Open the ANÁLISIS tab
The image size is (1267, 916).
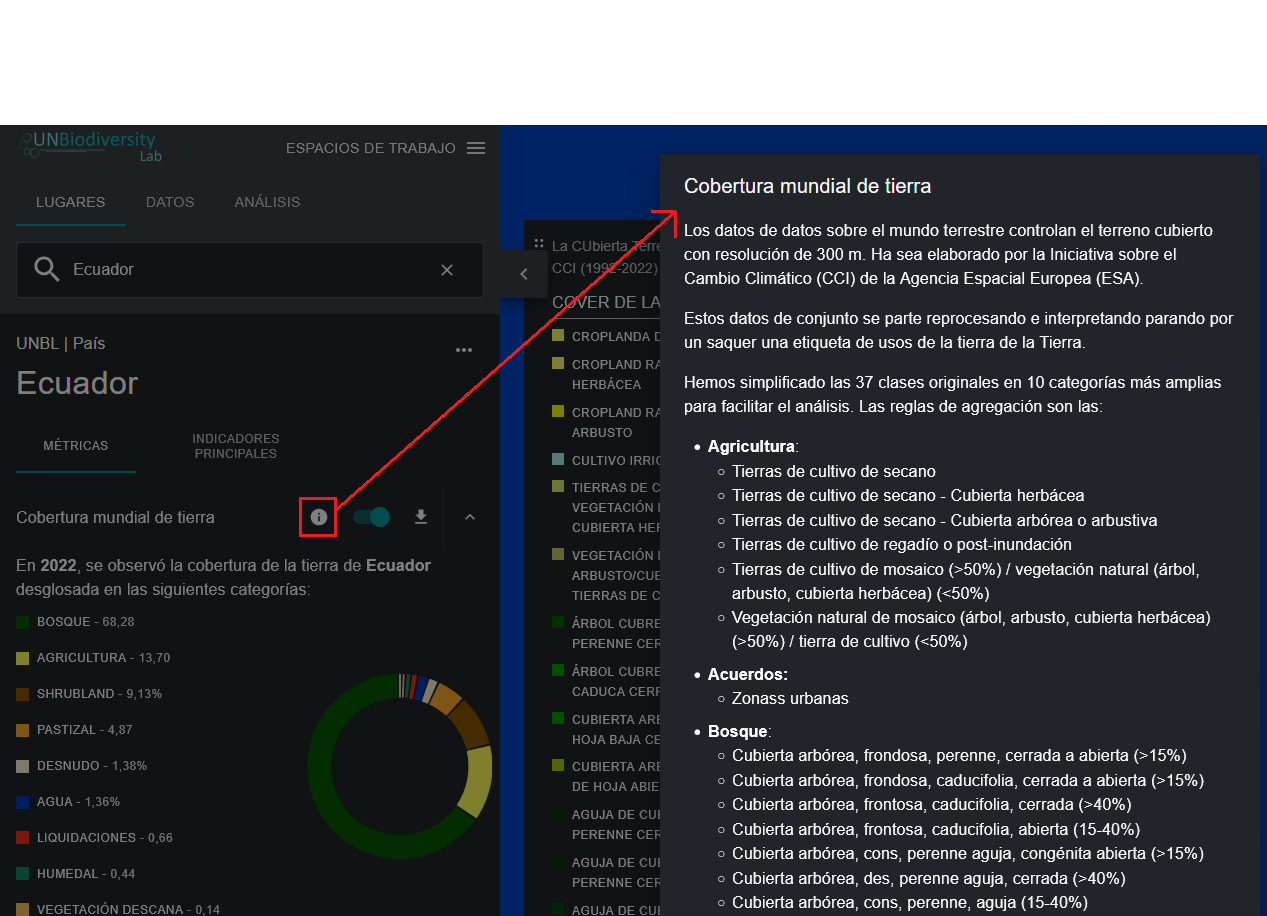pyautogui.click(x=267, y=202)
